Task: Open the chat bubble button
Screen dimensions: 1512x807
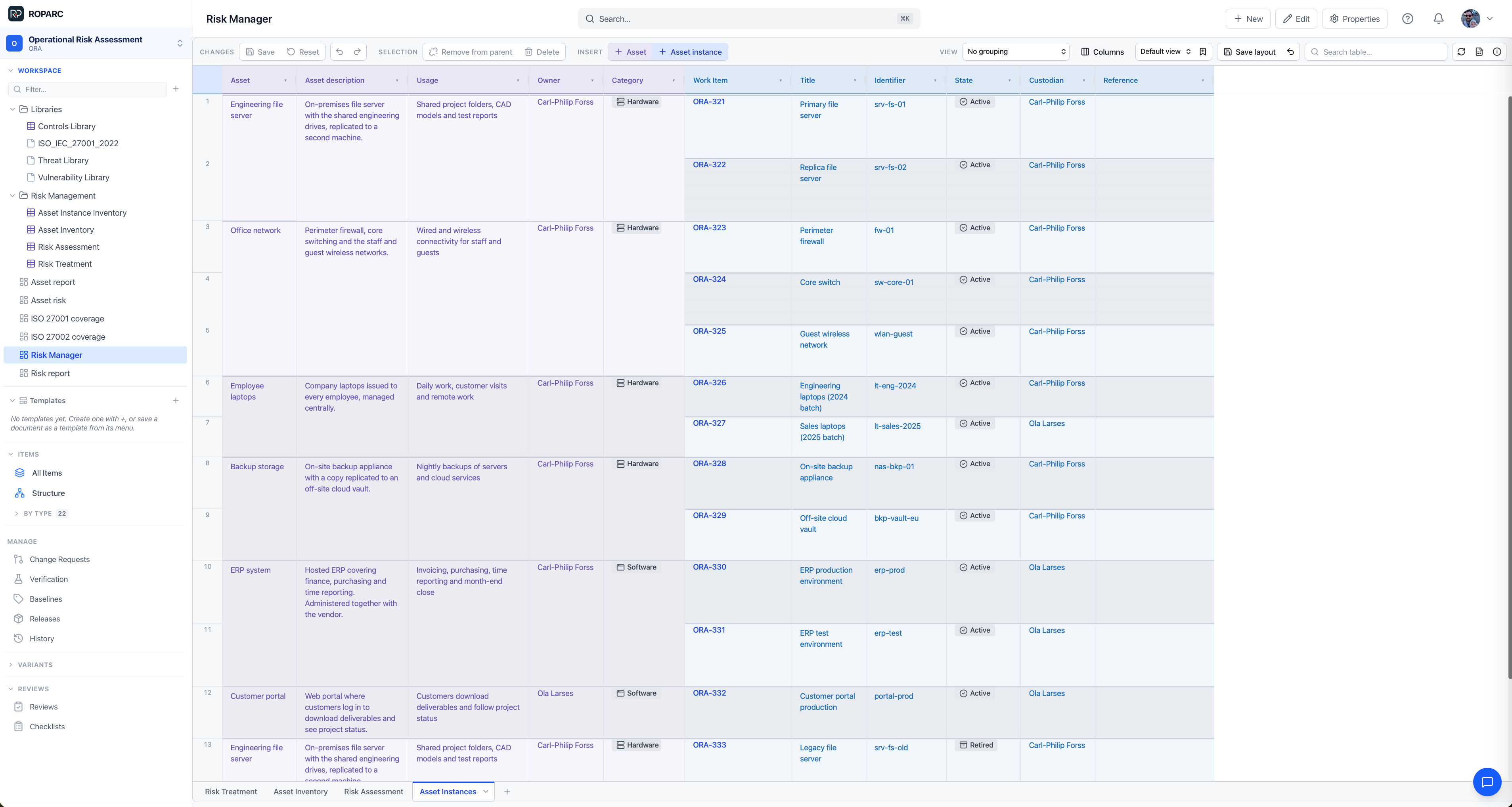Action: coord(1487,782)
